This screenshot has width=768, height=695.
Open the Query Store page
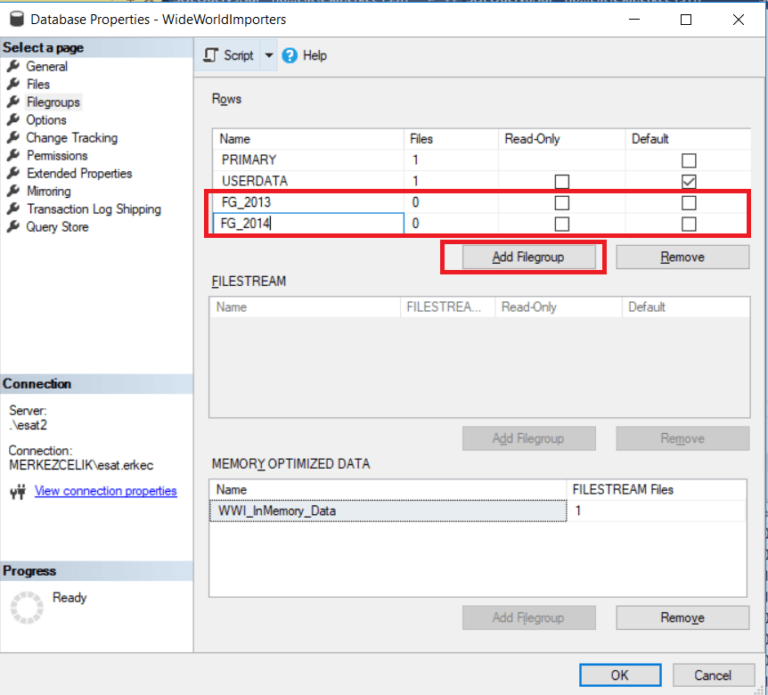click(x=57, y=227)
